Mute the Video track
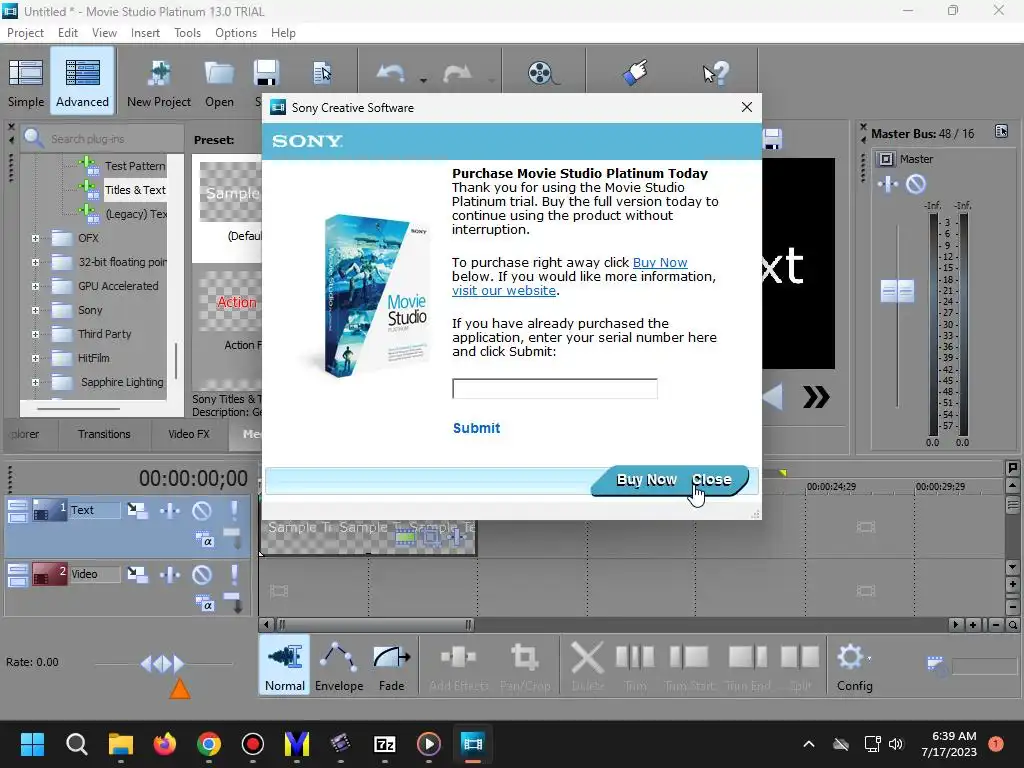 click(202, 574)
